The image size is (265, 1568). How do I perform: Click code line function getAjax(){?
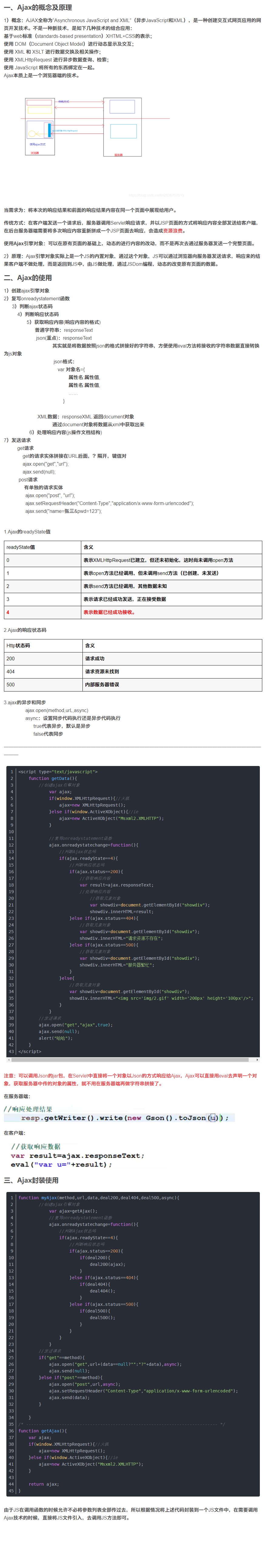click(43, 1431)
